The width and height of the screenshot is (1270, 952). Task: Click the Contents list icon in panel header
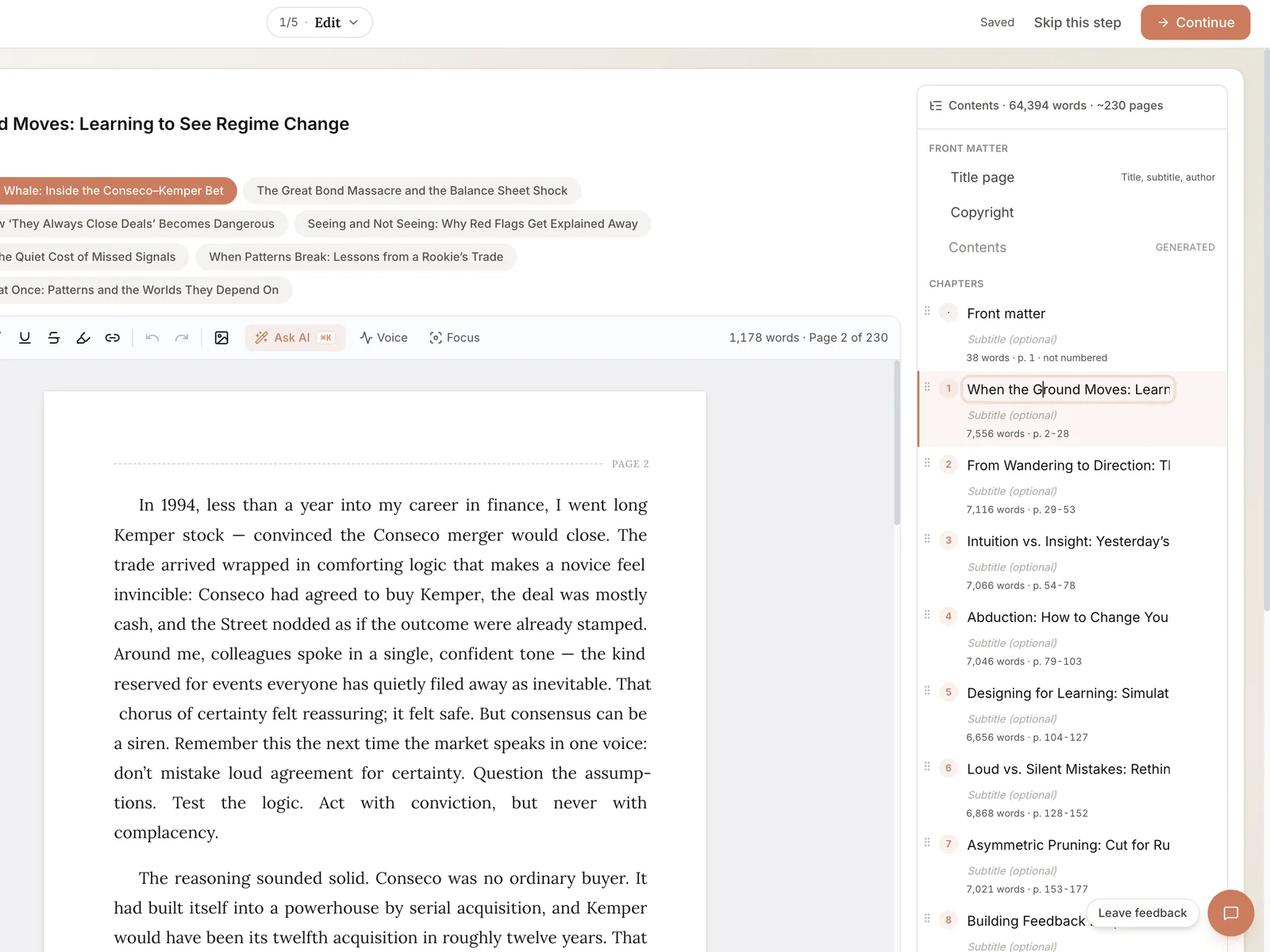pos(936,106)
